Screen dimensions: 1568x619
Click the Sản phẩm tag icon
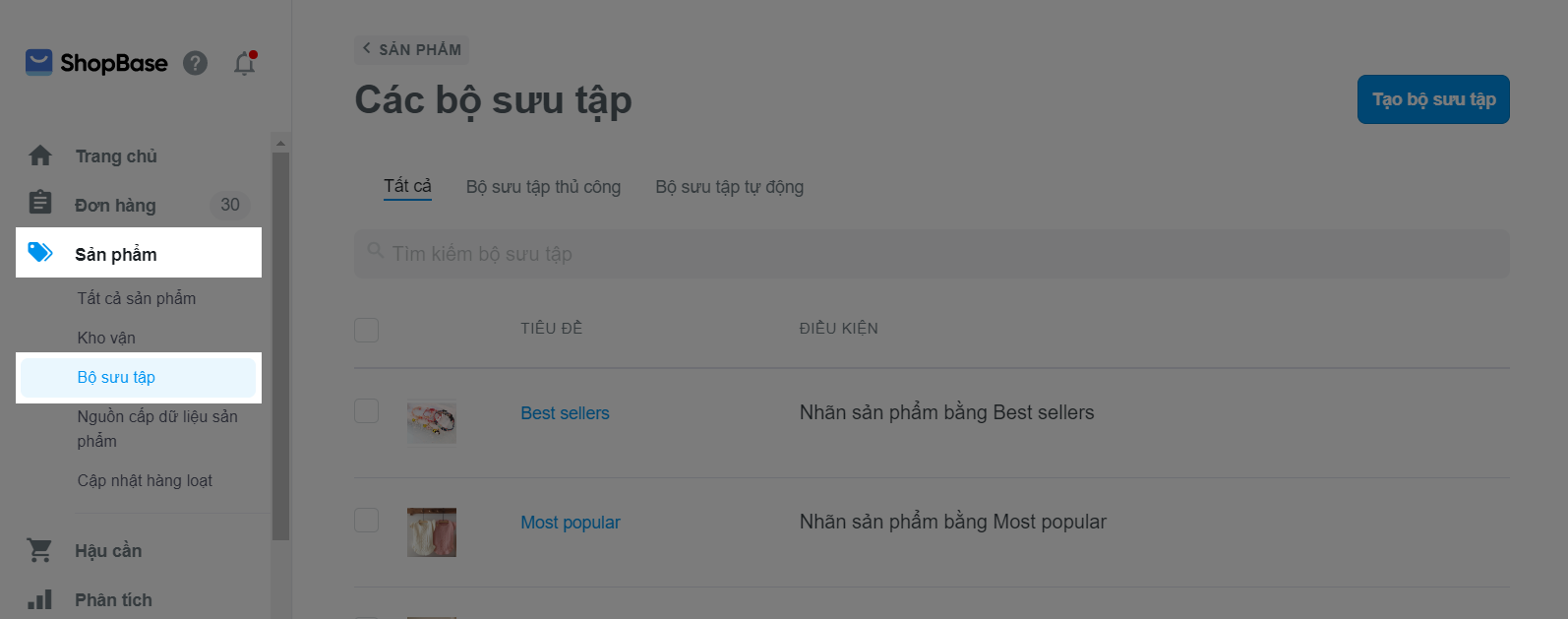click(40, 253)
